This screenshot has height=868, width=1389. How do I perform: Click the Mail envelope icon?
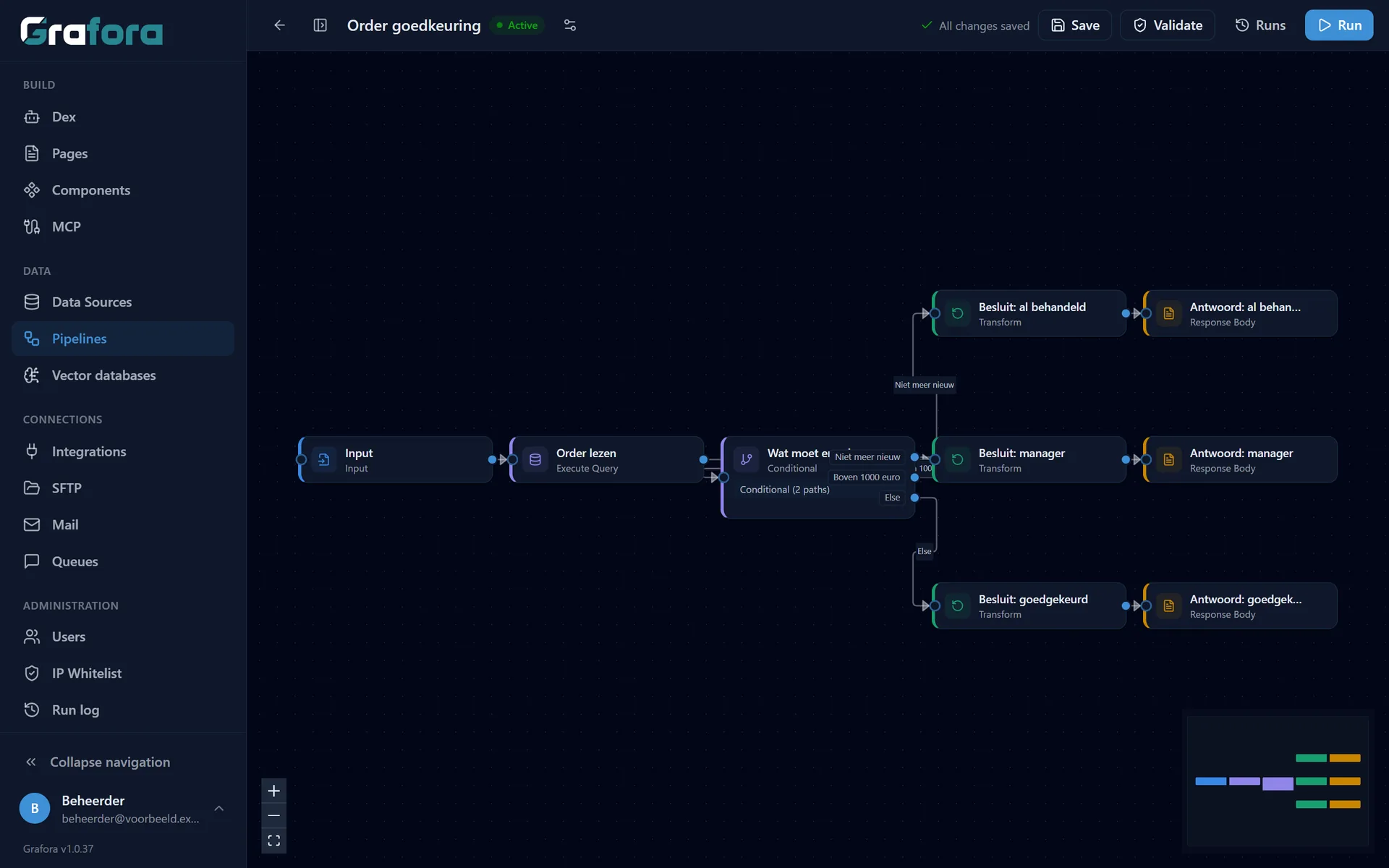click(32, 525)
